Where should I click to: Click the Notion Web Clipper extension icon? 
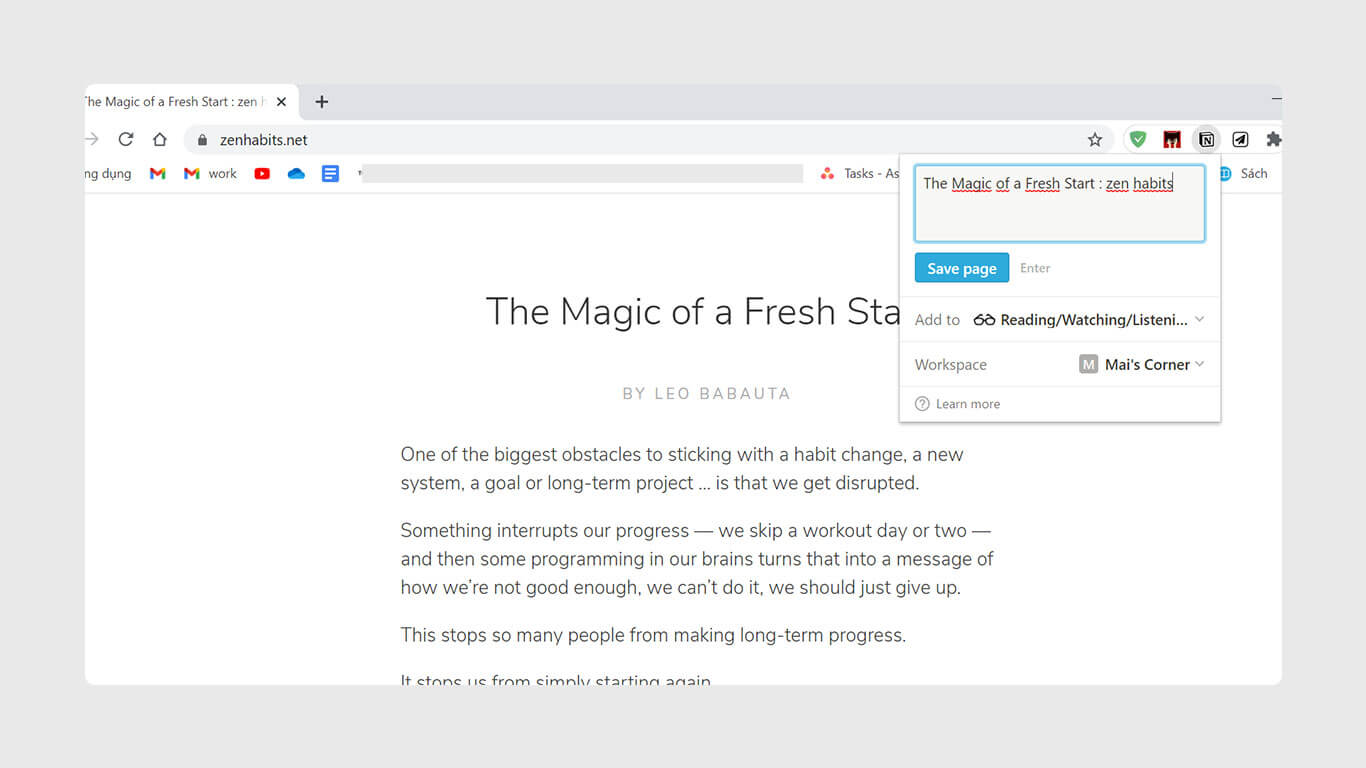click(1206, 140)
